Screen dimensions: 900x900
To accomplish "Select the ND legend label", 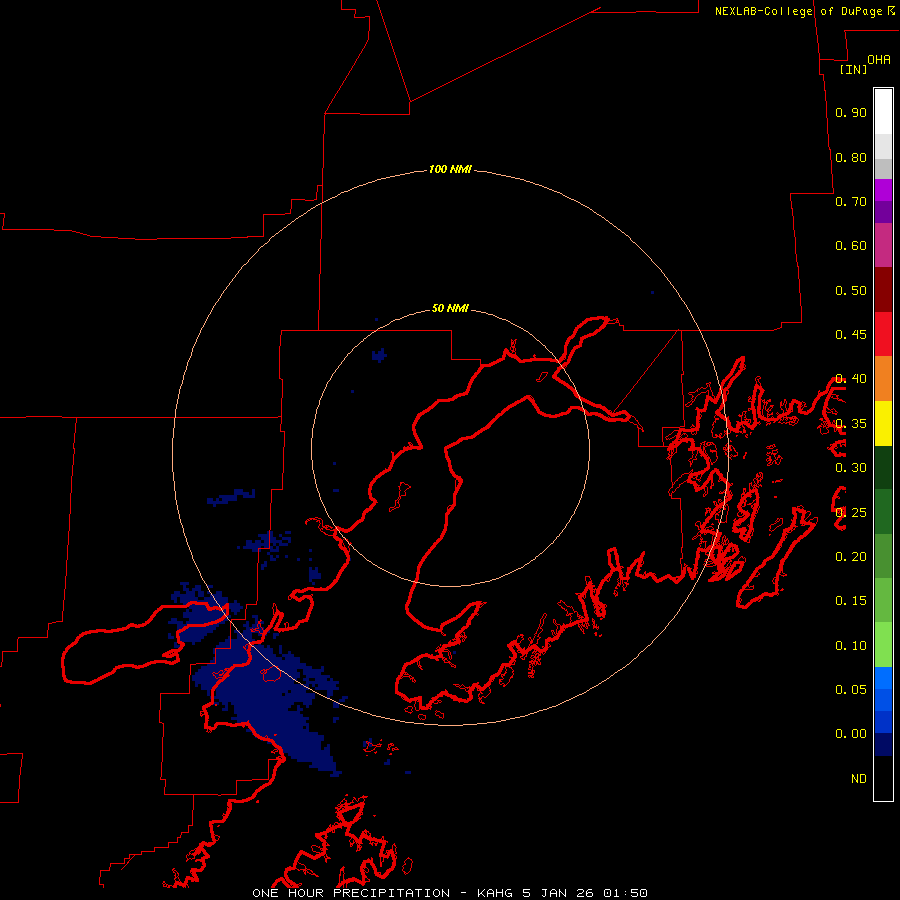I will point(859,779).
